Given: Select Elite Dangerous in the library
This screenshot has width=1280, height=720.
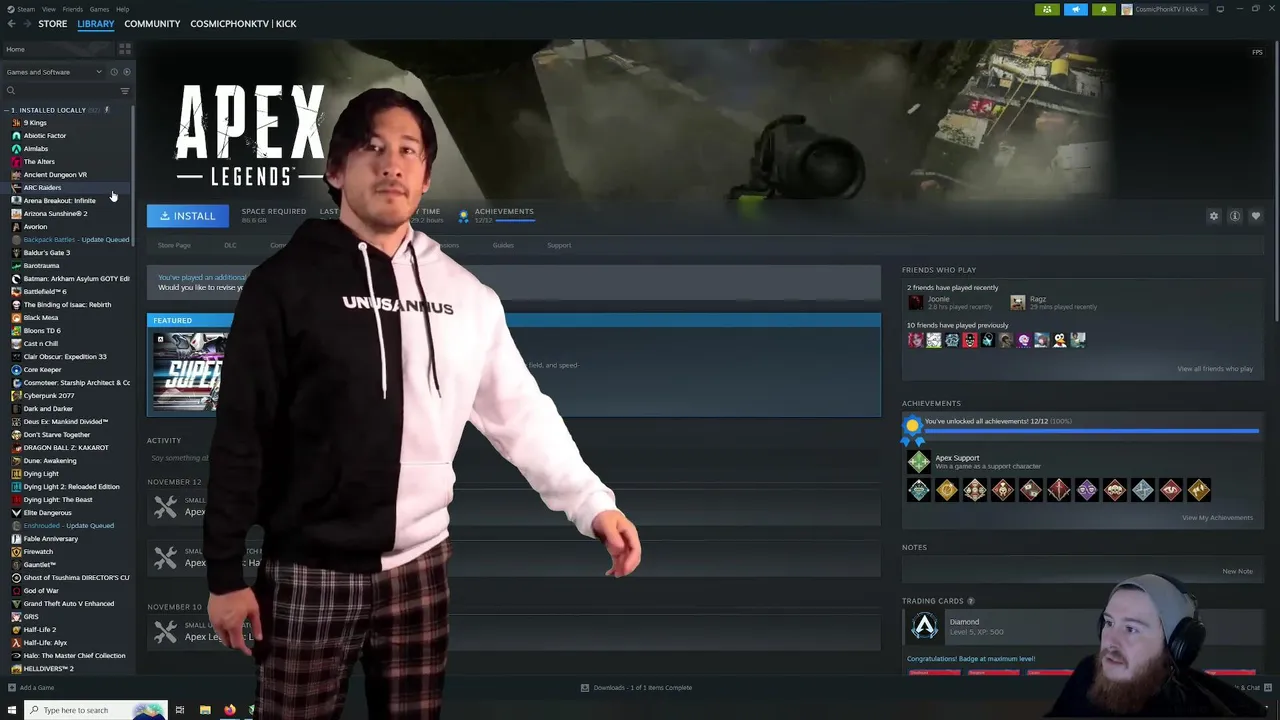Looking at the screenshot, I should click(x=47, y=513).
